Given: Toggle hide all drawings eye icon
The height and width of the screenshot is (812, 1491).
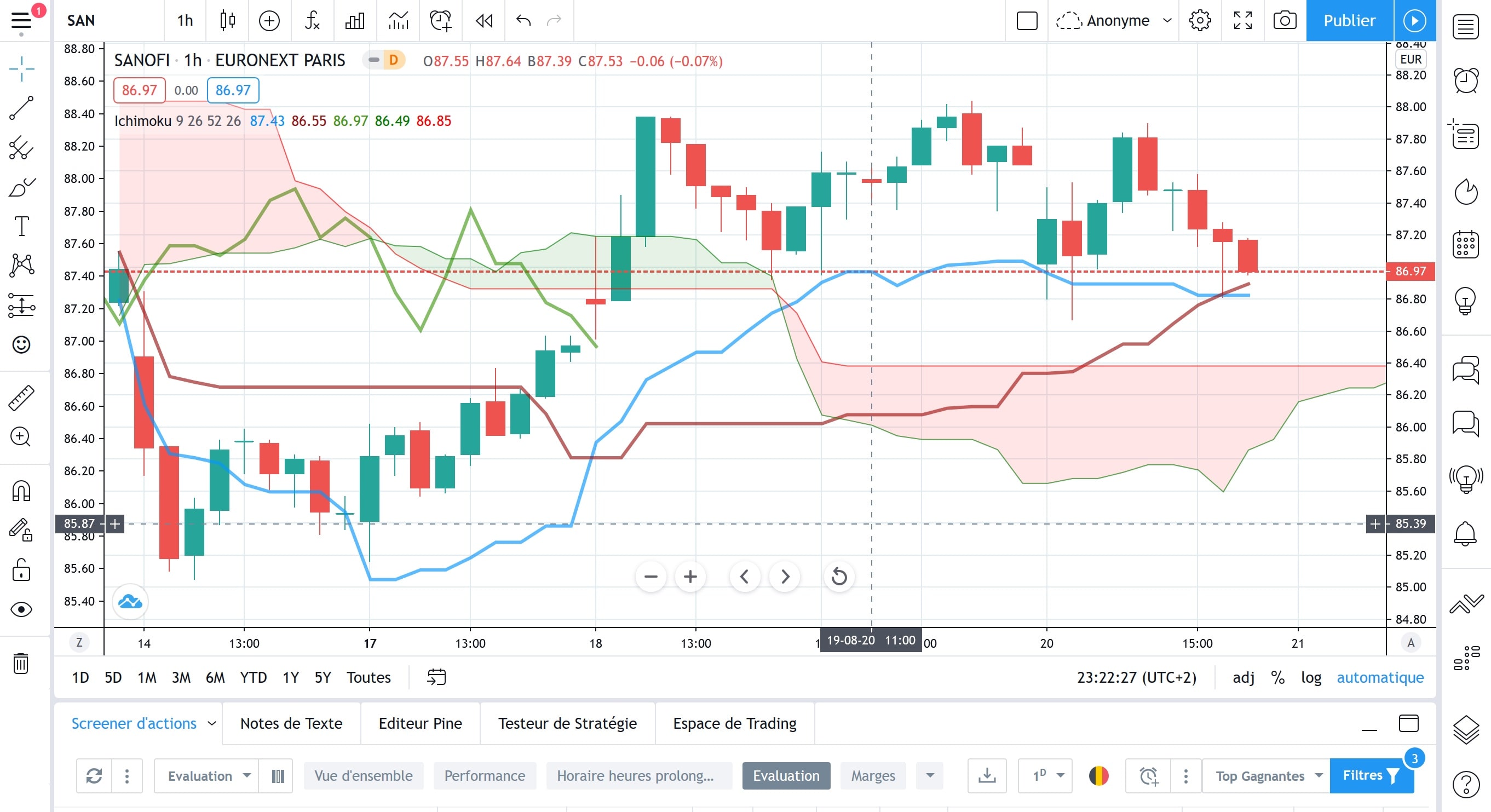Looking at the screenshot, I should click(21, 609).
